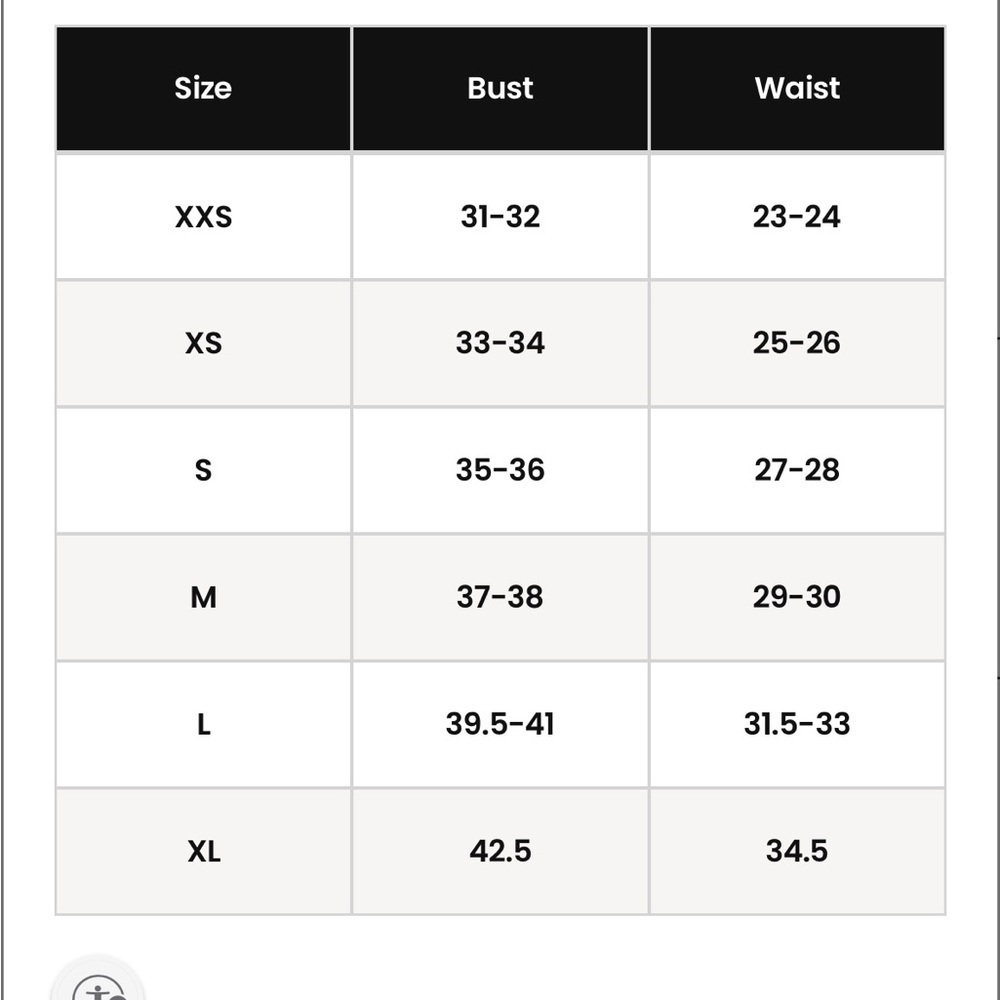Click the 27-28 waist measurement
The image size is (1000, 1000).
[x=797, y=470]
